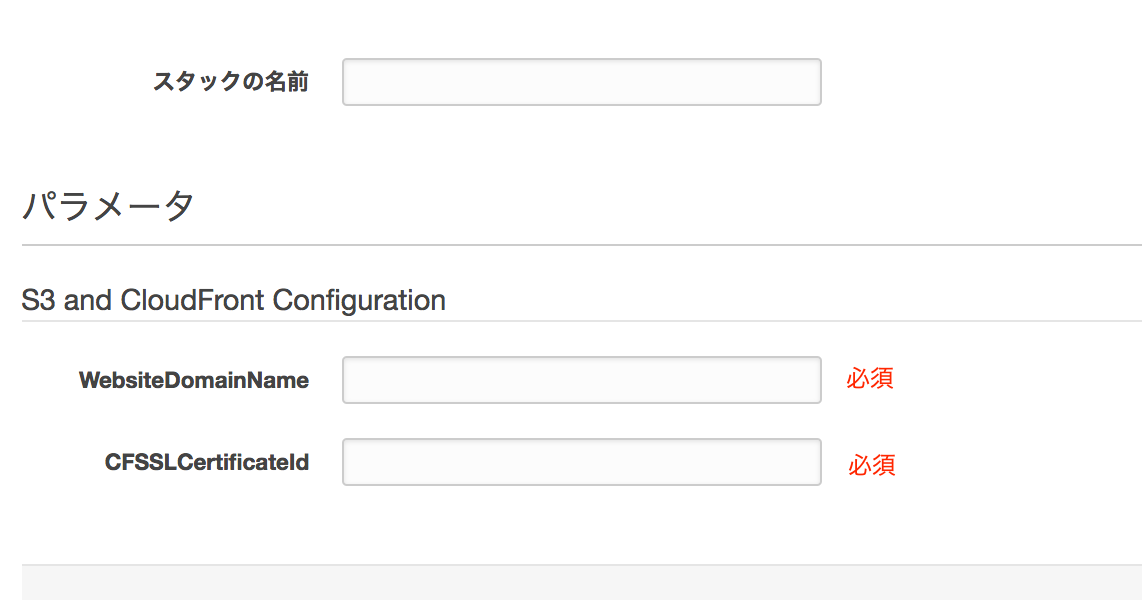Click the CFSSLCertificateId label
The width and height of the screenshot is (1142, 600).
click(x=207, y=462)
